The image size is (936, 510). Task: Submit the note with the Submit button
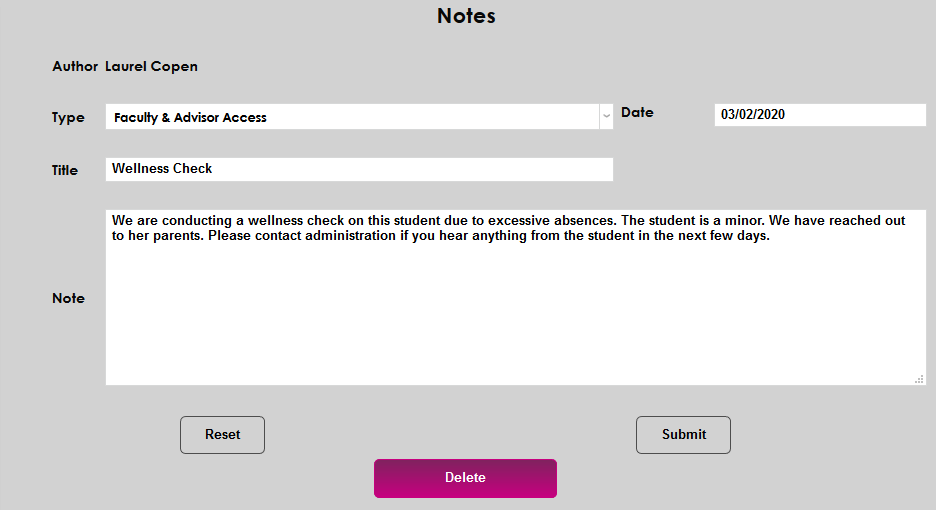click(683, 435)
